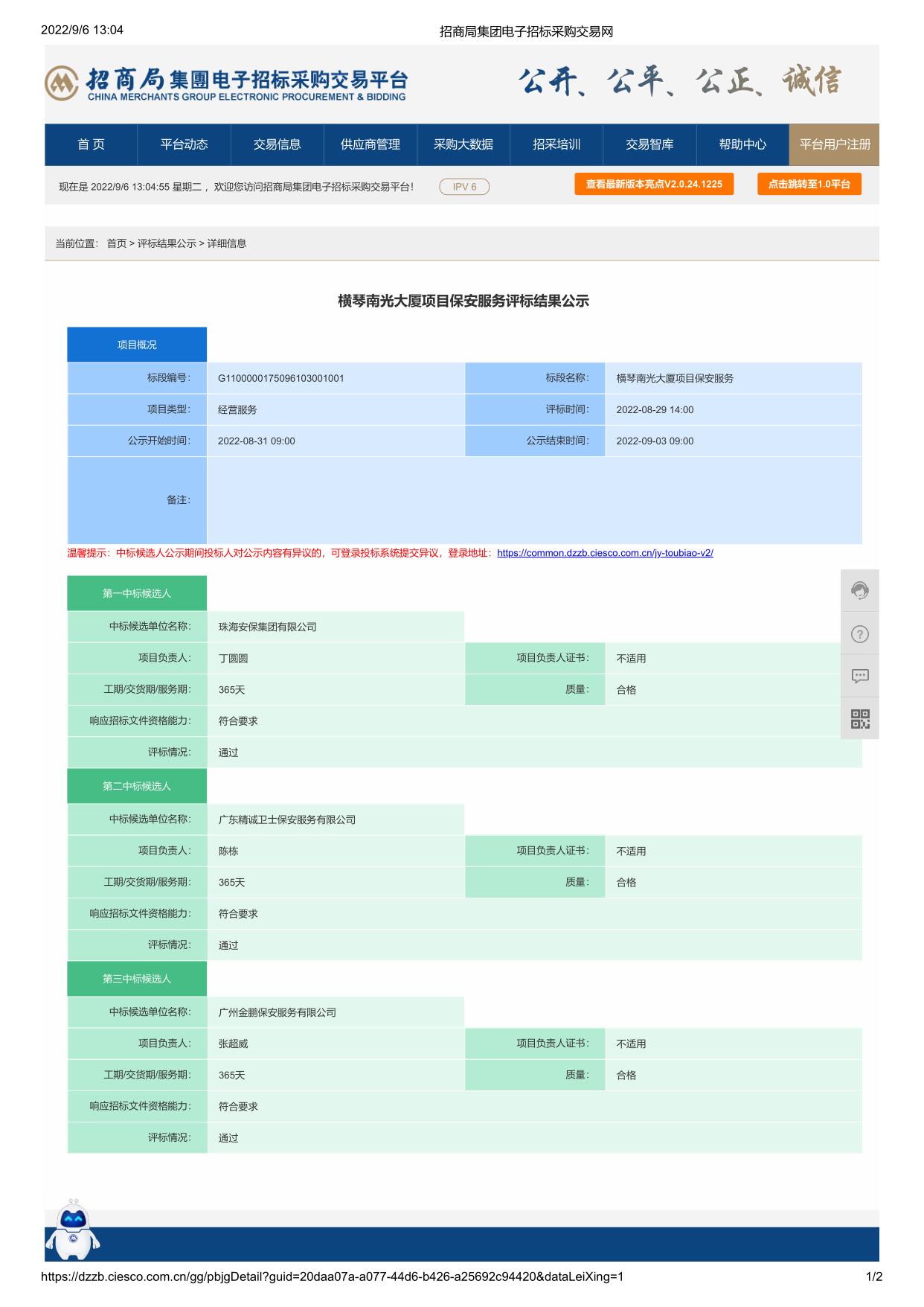
Task: Click evaluation time 2022-08-29 14:00
Action: click(655, 409)
